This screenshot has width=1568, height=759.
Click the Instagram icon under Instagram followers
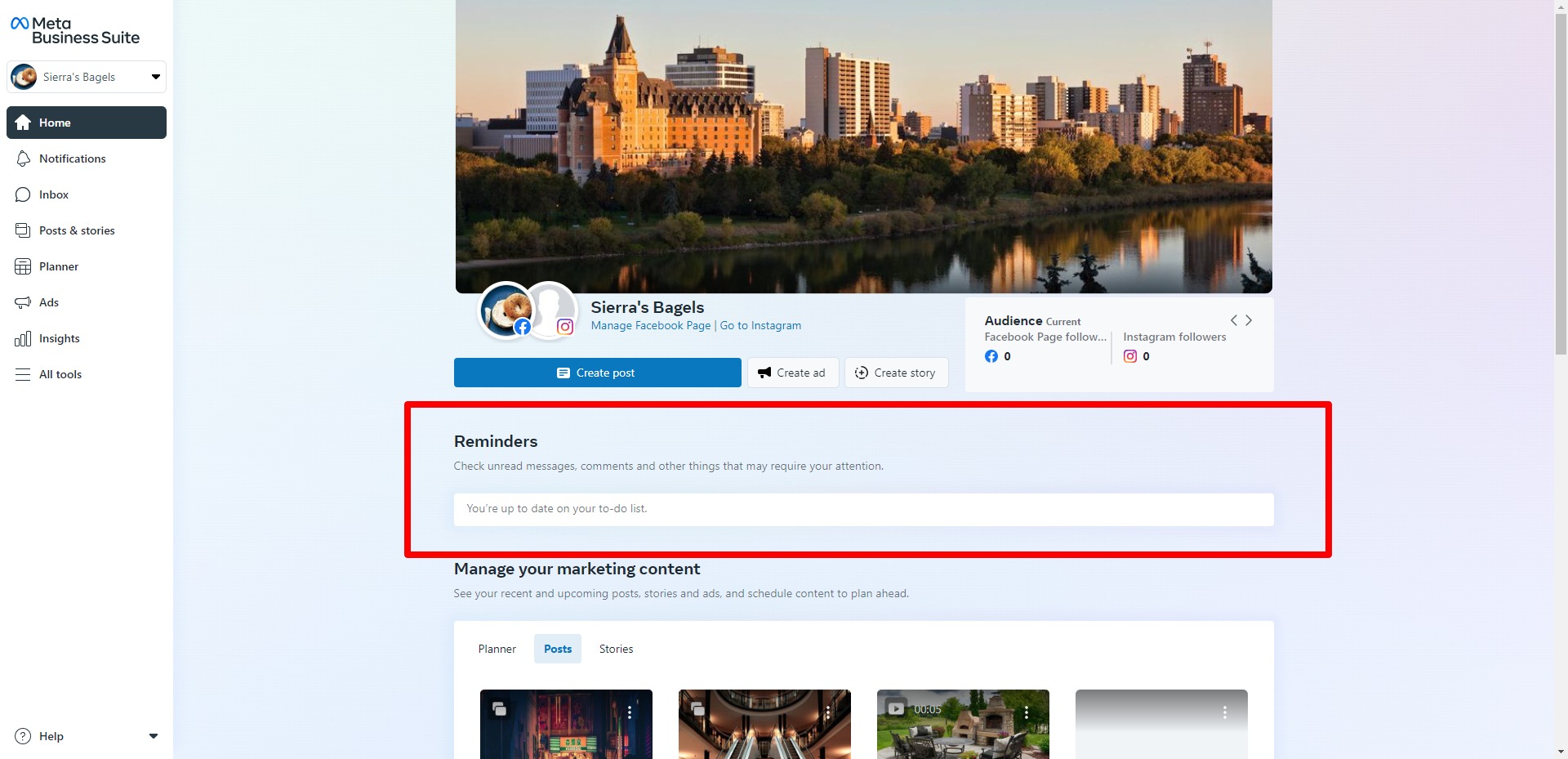pyautogui.click(x=1130, y=356)
